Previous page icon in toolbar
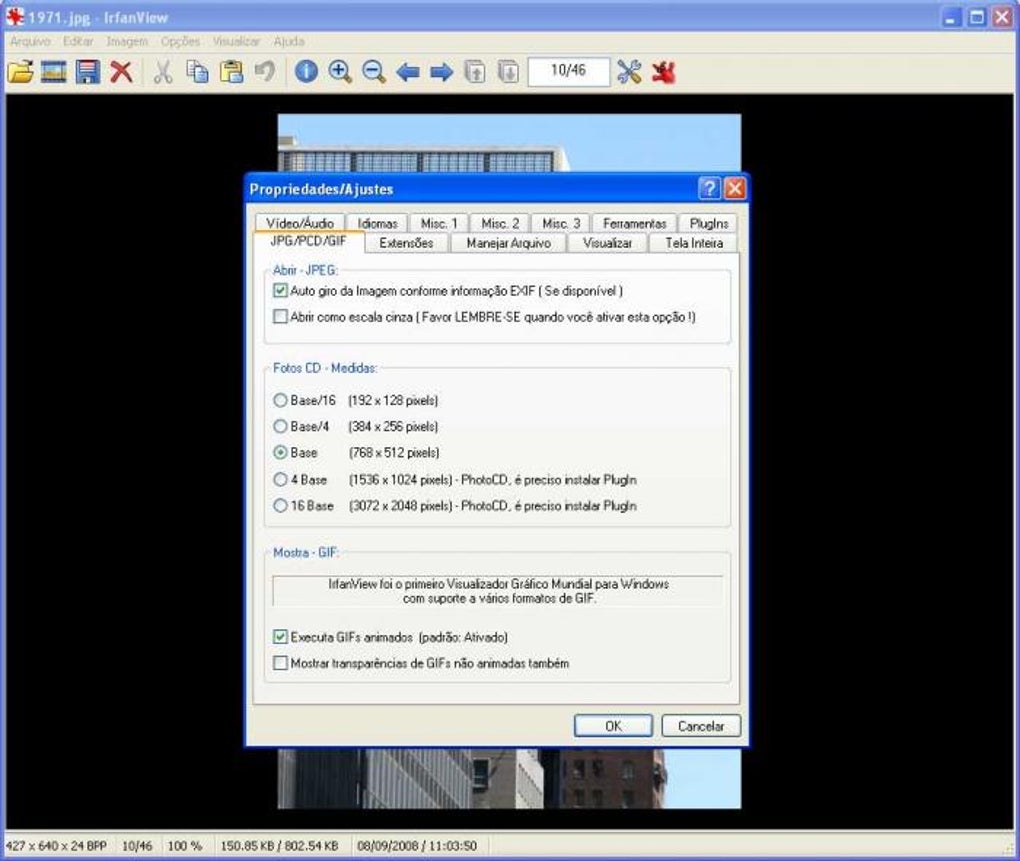The image size is (1020, 861). pos(475,71)
